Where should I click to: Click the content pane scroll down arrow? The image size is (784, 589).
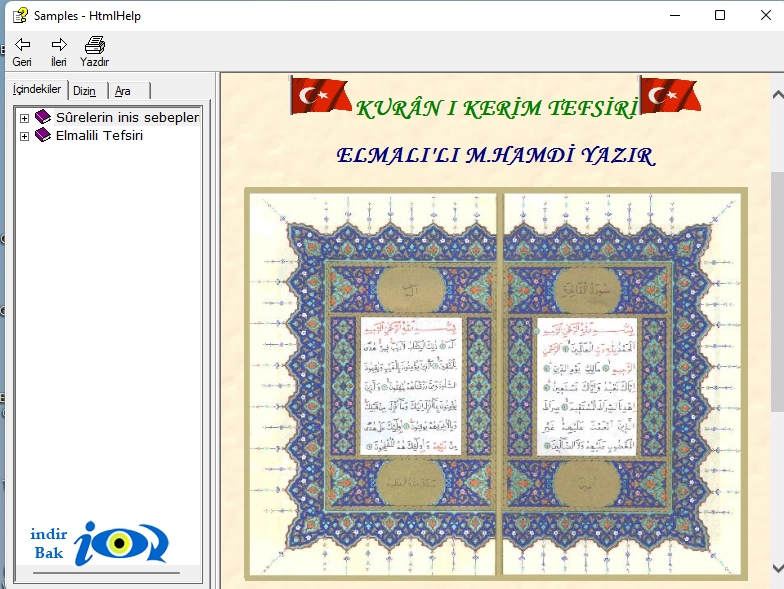point(778,568)
